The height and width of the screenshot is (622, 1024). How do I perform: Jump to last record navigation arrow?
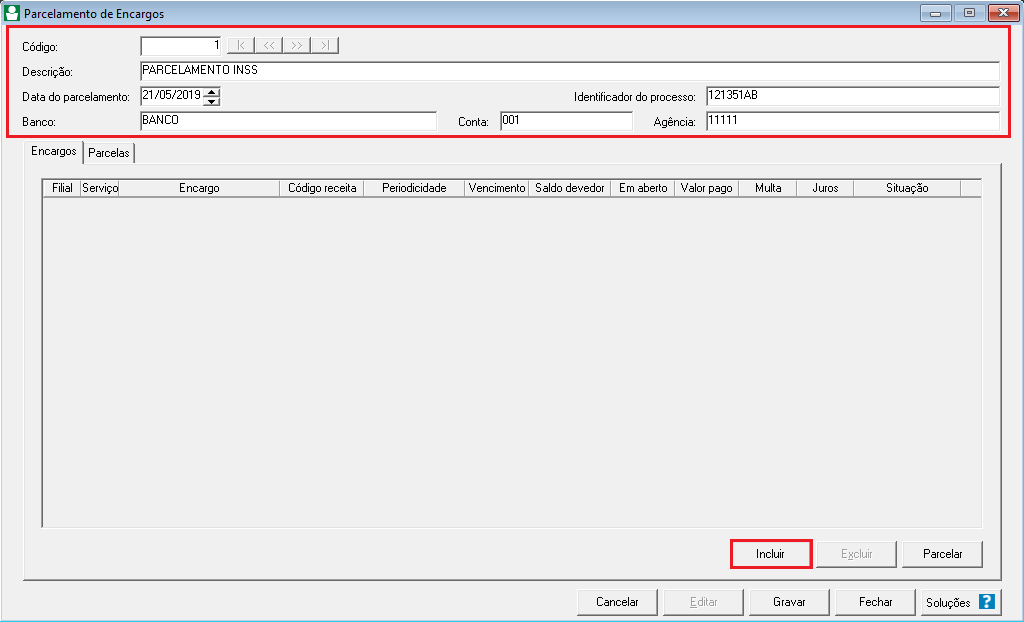(x=325, y=45)
